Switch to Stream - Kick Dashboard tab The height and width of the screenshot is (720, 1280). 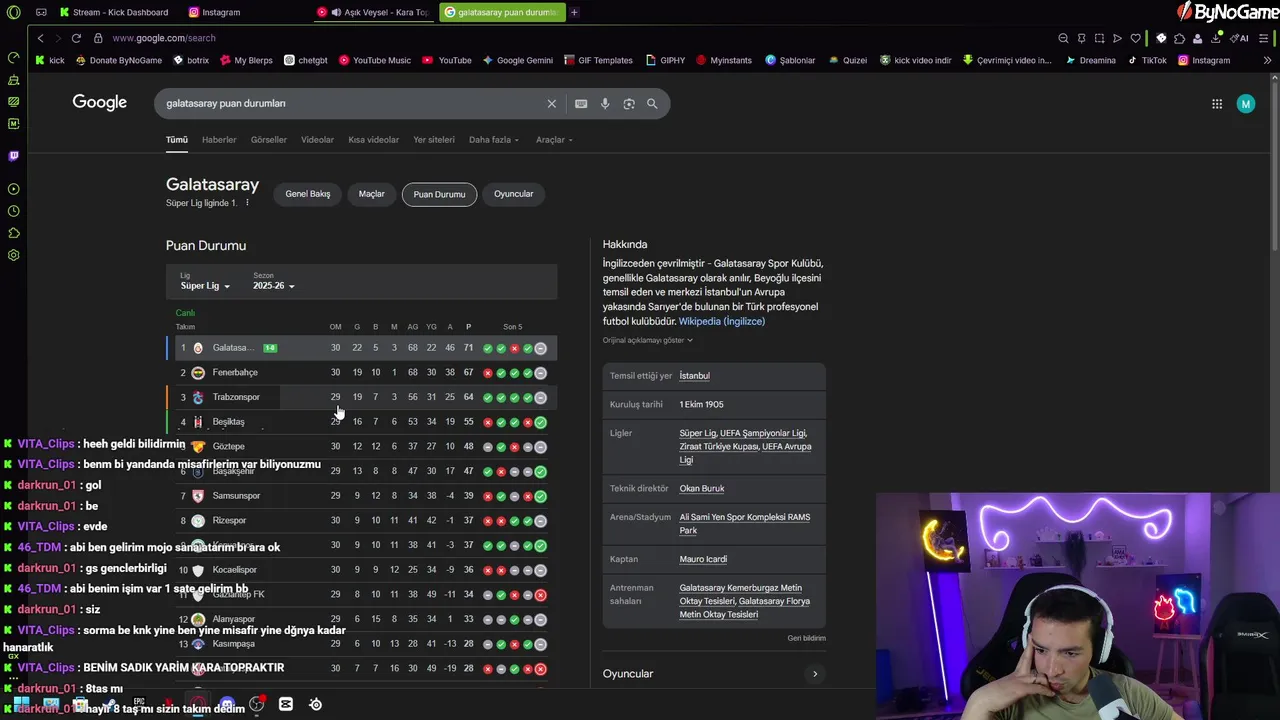coord(114,12)
